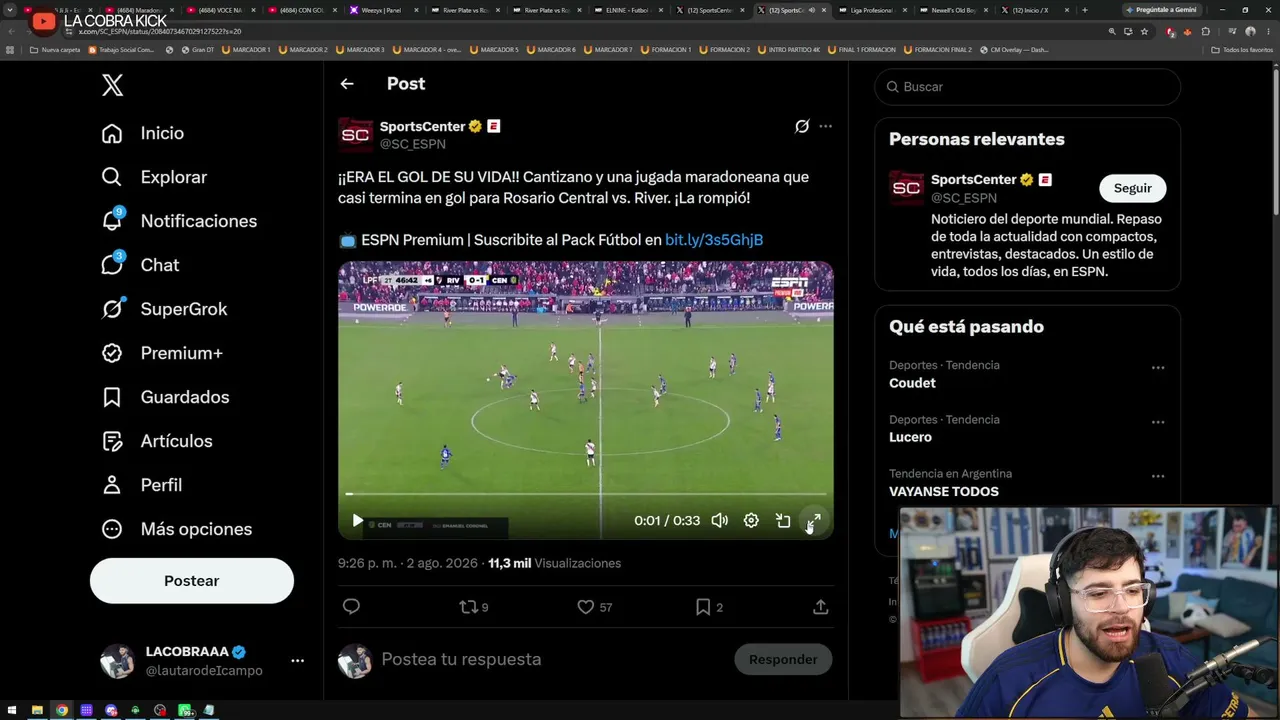Toggle picture-in-picture for the video
1280x720 pixels.
click(x=783, y=521)
